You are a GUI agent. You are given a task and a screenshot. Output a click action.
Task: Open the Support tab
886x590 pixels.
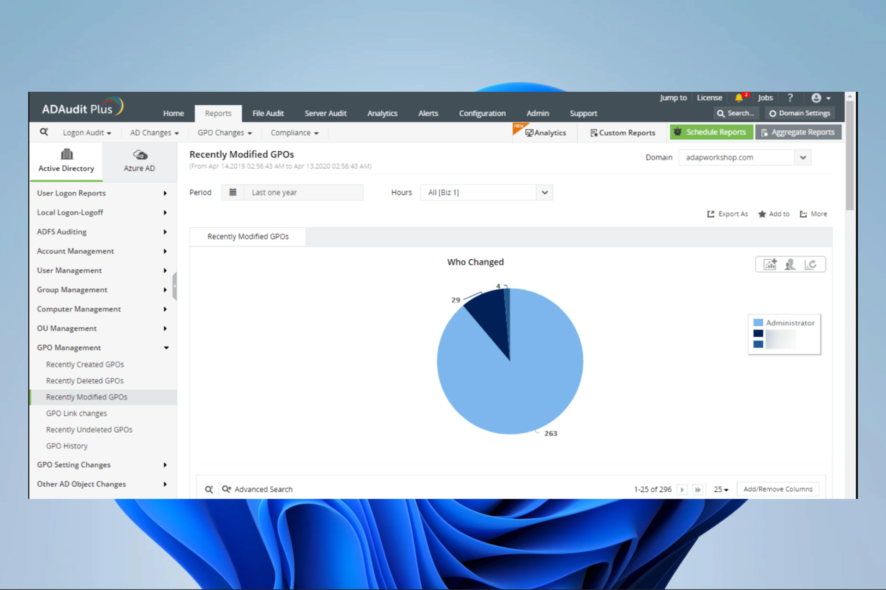pyautogui.click(x=583, y=113)
